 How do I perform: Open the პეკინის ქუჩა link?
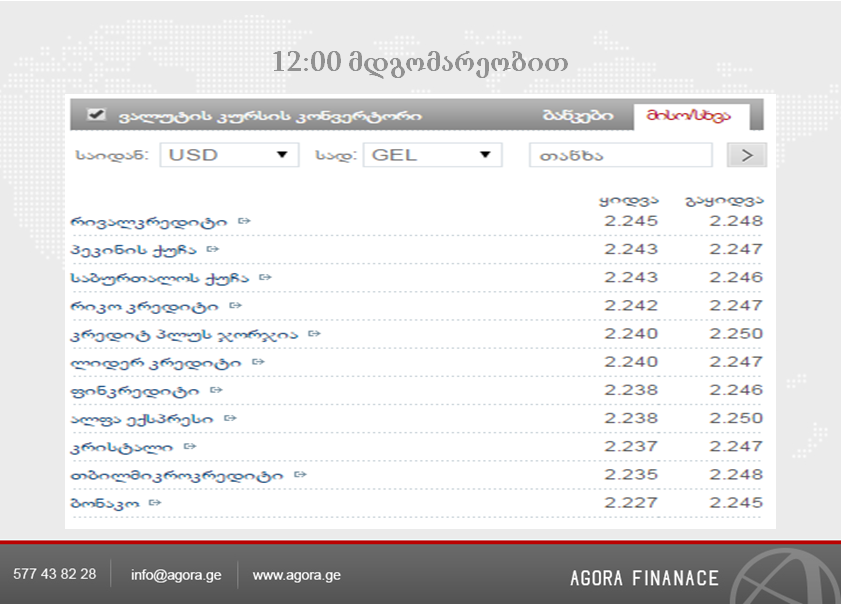pos(134,250)
